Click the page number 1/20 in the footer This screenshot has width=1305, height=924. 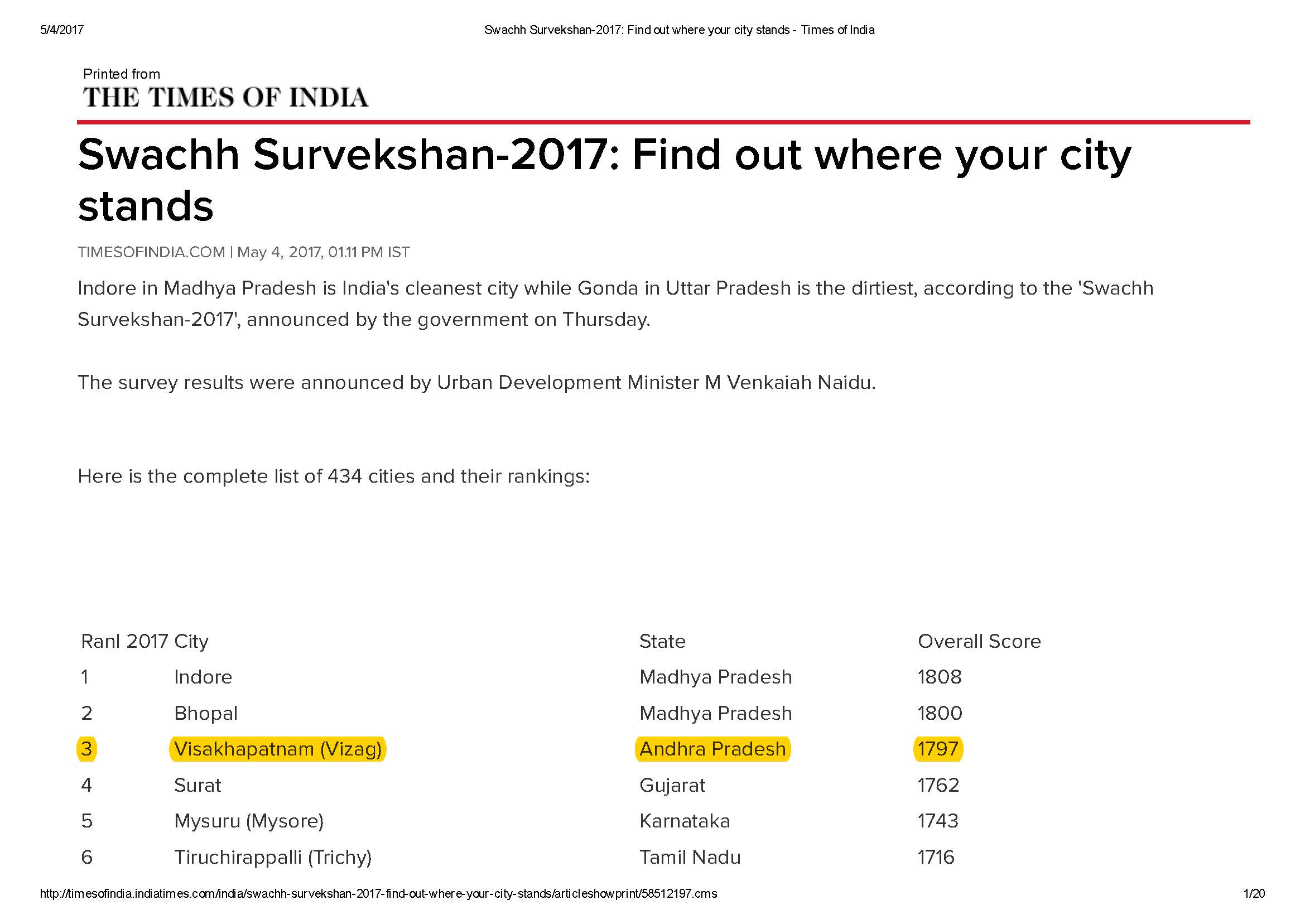click(x=1254, y=893)
